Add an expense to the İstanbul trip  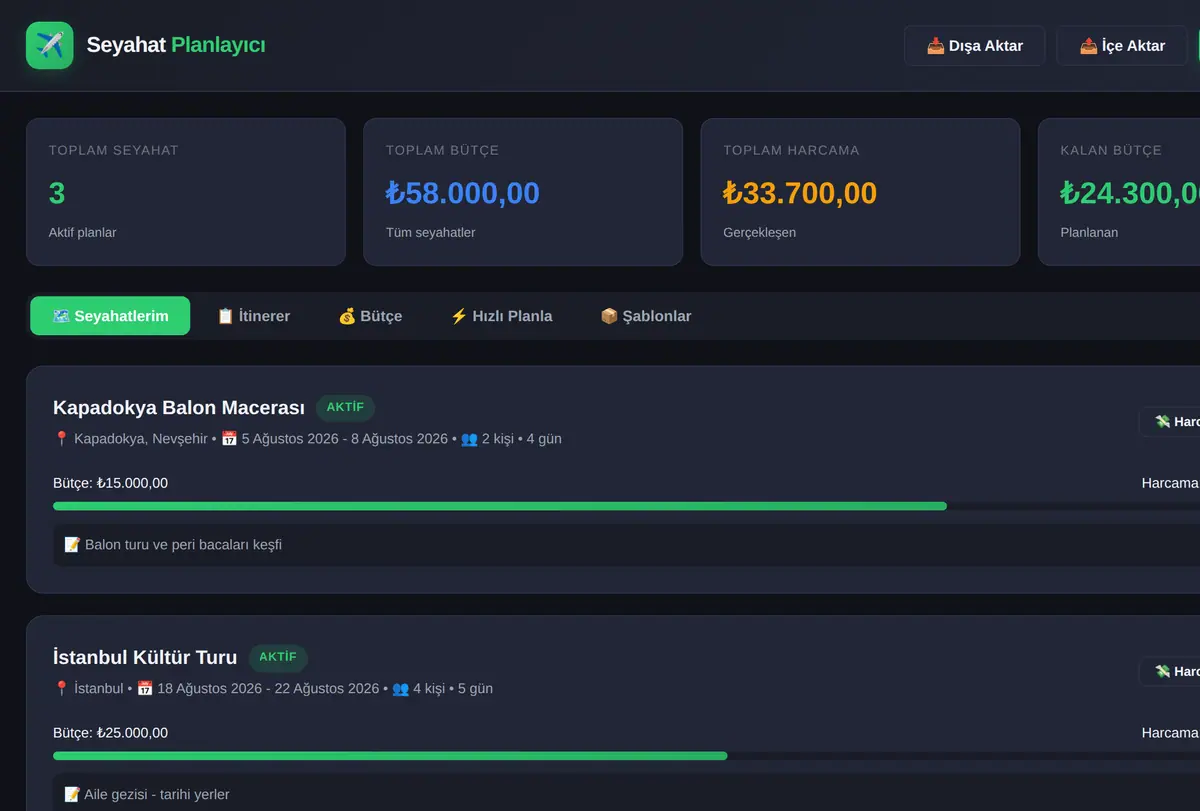[1170, 672]
